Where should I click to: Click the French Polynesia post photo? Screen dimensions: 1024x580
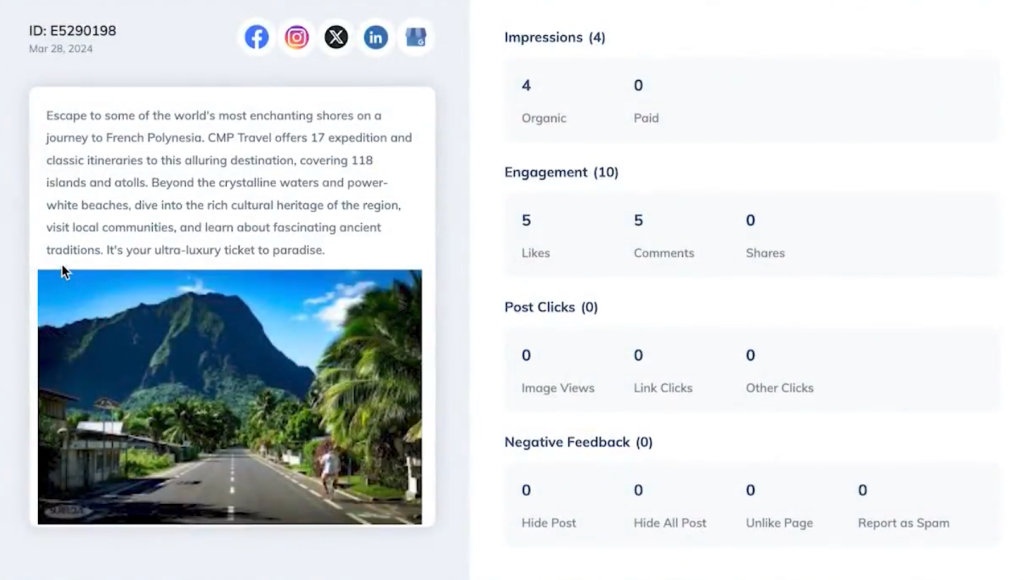(x=232, y=395)
